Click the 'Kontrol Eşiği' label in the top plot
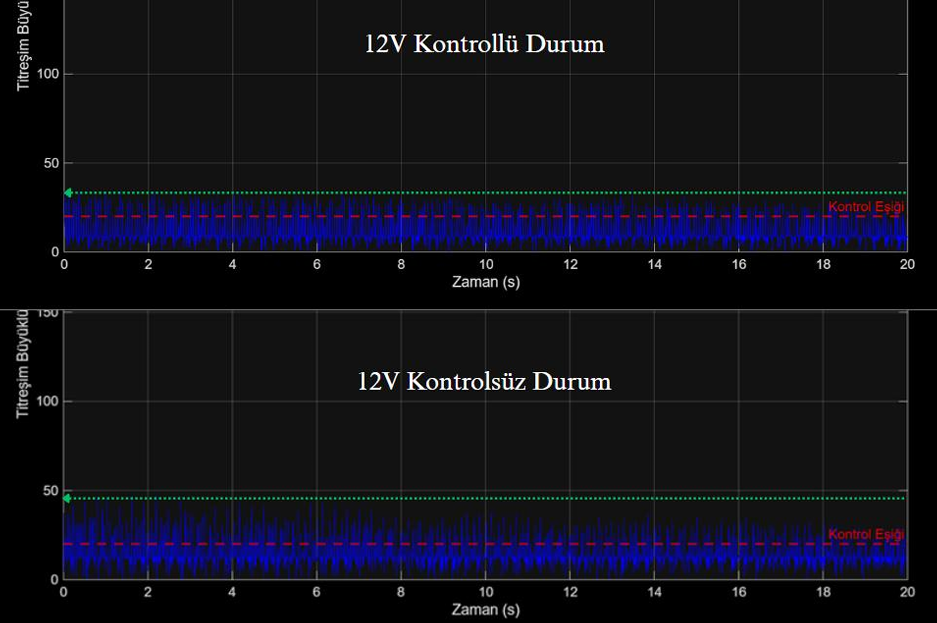This screenshot has width=937, height=623. (x=866, y=207)
